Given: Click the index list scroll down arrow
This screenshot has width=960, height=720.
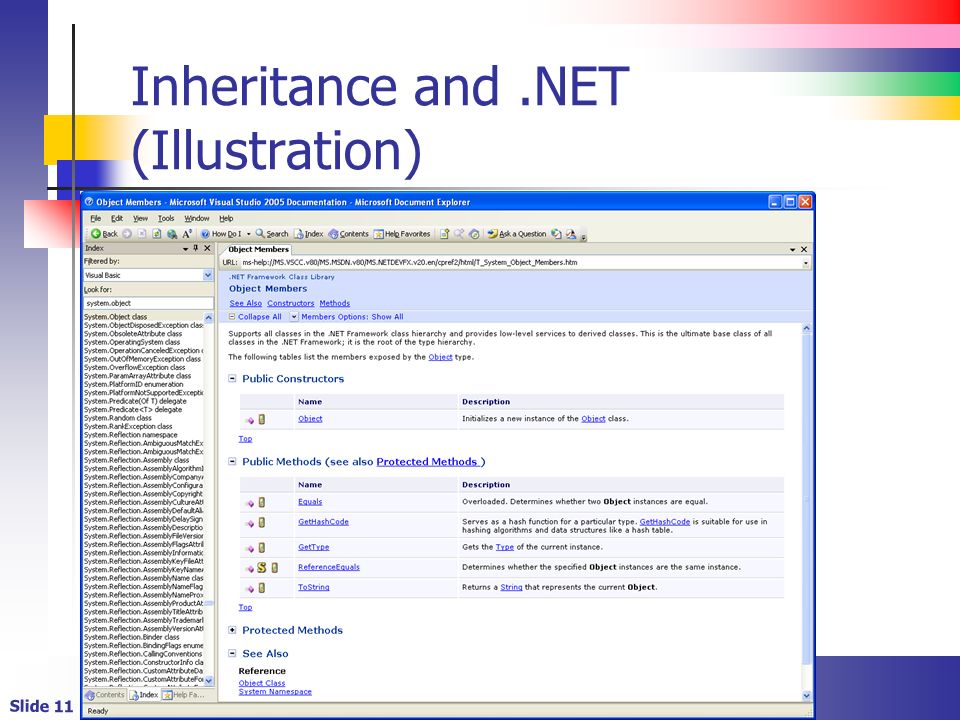Looking at the screenshot, I should pos(209,680).
